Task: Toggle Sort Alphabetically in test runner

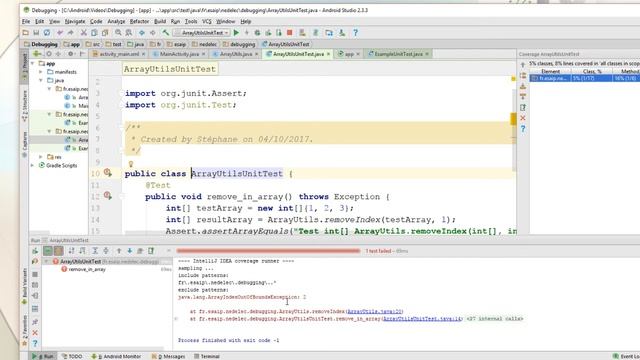Action: coord(71,251)
